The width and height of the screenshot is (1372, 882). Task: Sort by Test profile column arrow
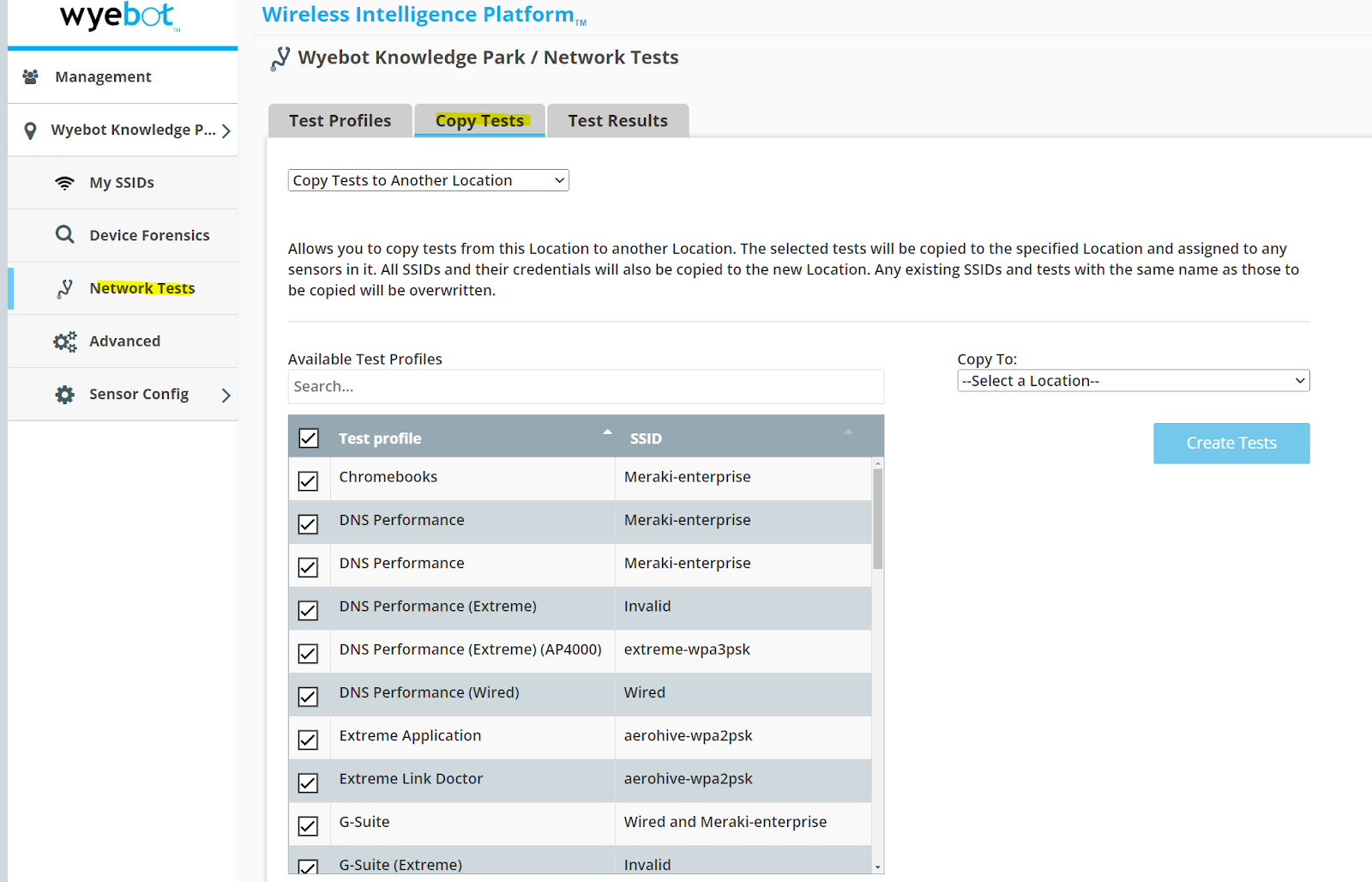(607, 432)
